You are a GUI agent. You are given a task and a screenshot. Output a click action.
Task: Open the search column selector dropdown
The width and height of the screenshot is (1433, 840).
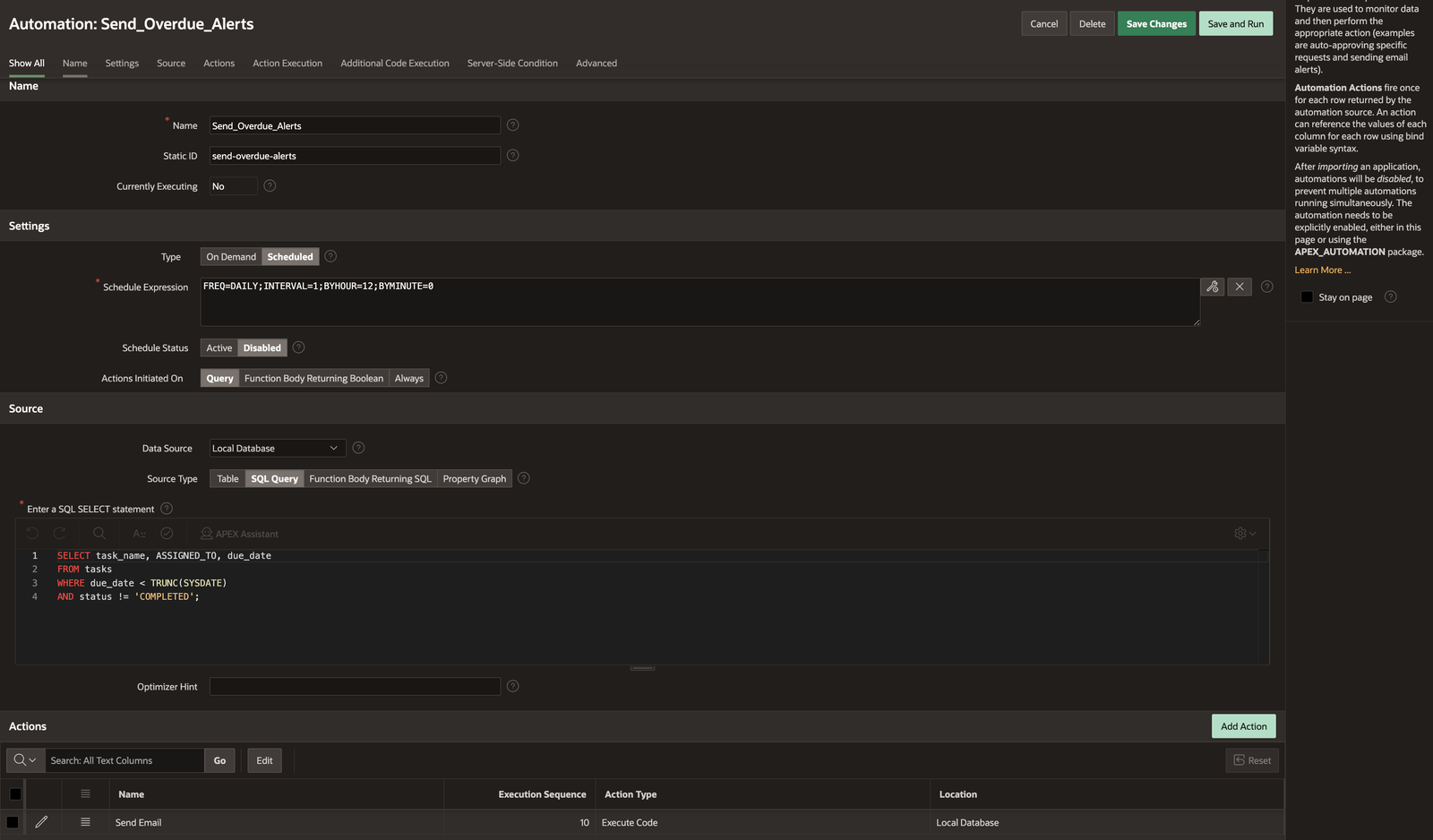(25, 760)
